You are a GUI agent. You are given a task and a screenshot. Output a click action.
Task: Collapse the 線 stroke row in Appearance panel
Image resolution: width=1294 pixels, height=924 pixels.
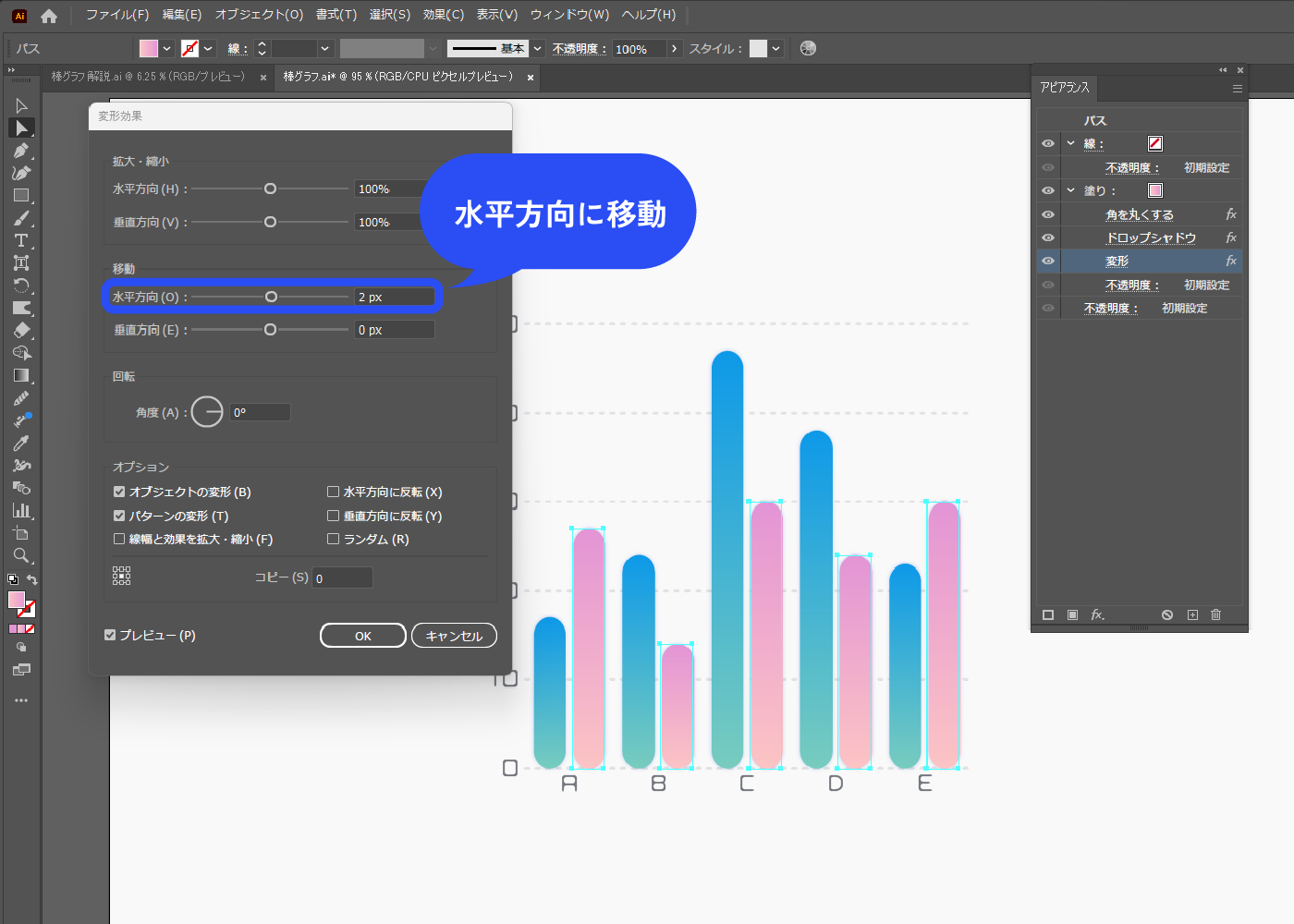pos(1070,143)
